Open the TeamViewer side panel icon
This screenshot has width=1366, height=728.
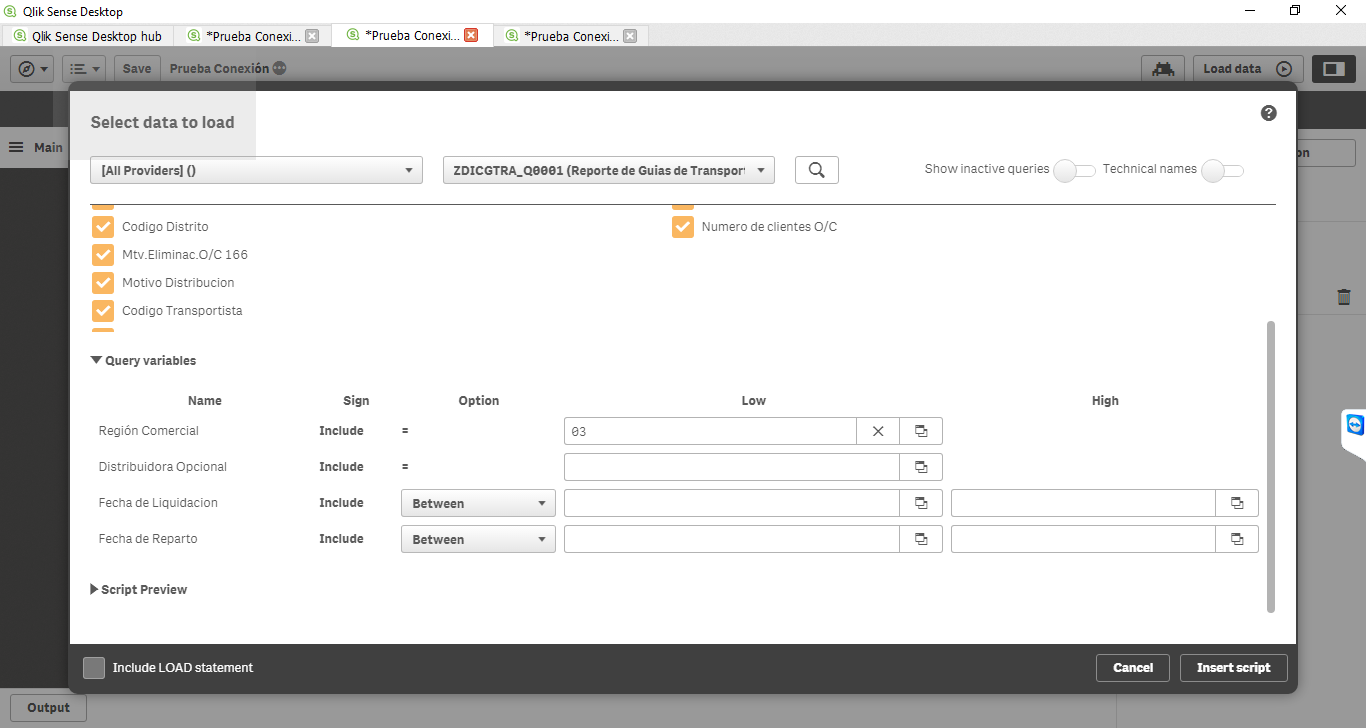pyautogui.click(x=1355, y=426)
